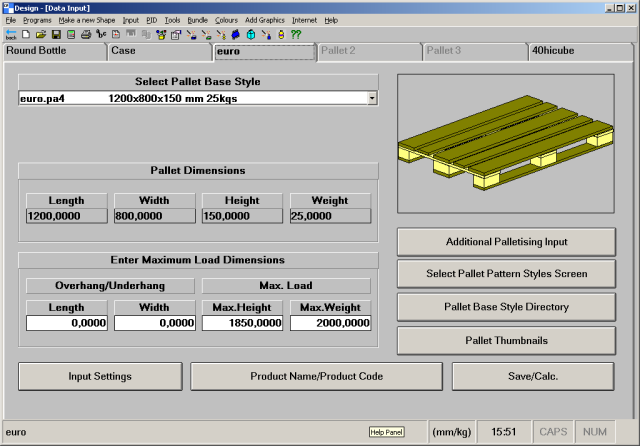Click the blue back arrow icon
Image resolution: width=640 pixels, height=446 pixels.
(11, 35)
